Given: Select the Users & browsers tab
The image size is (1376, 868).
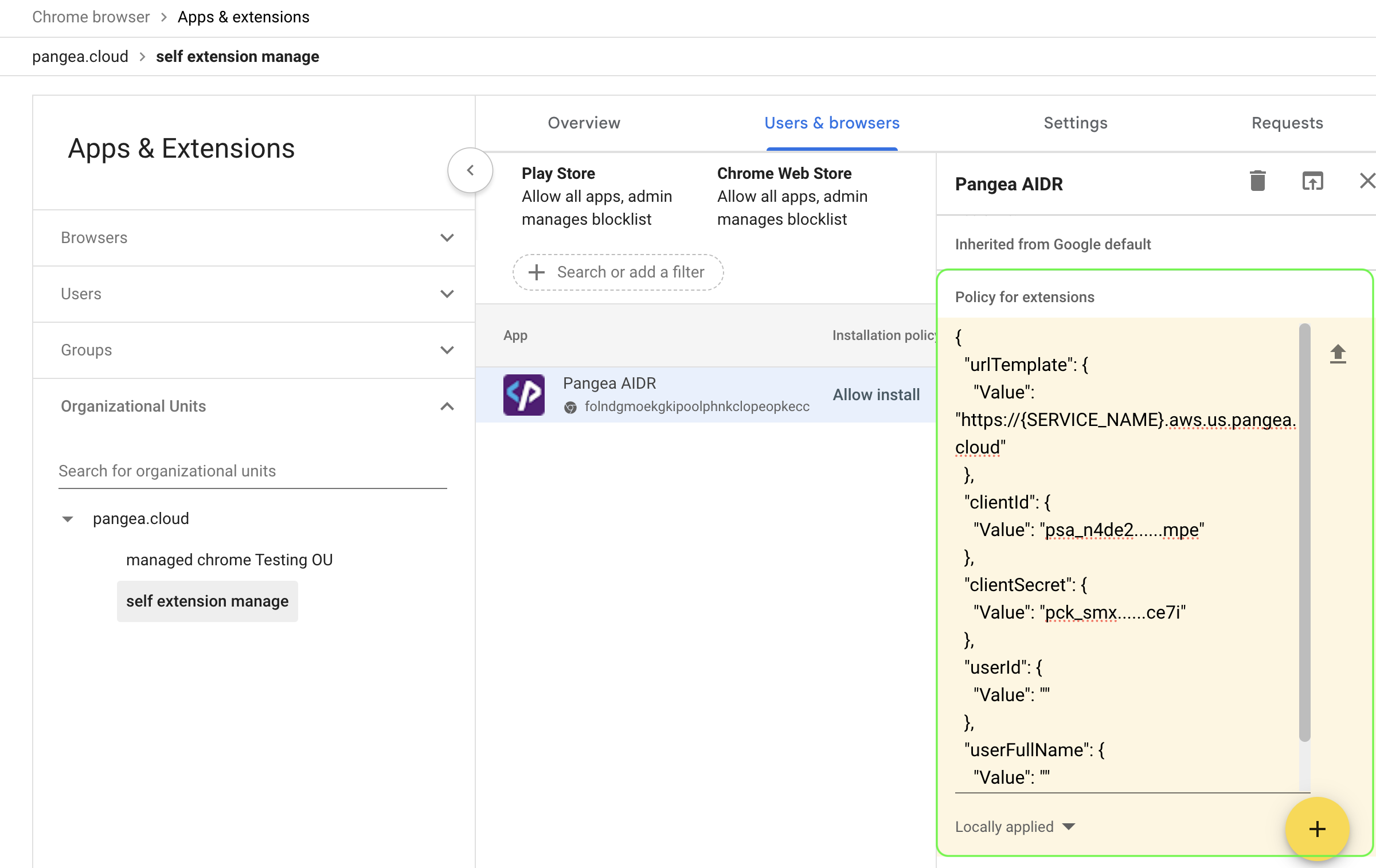Looking at the screenshot, I should point(832,123).
